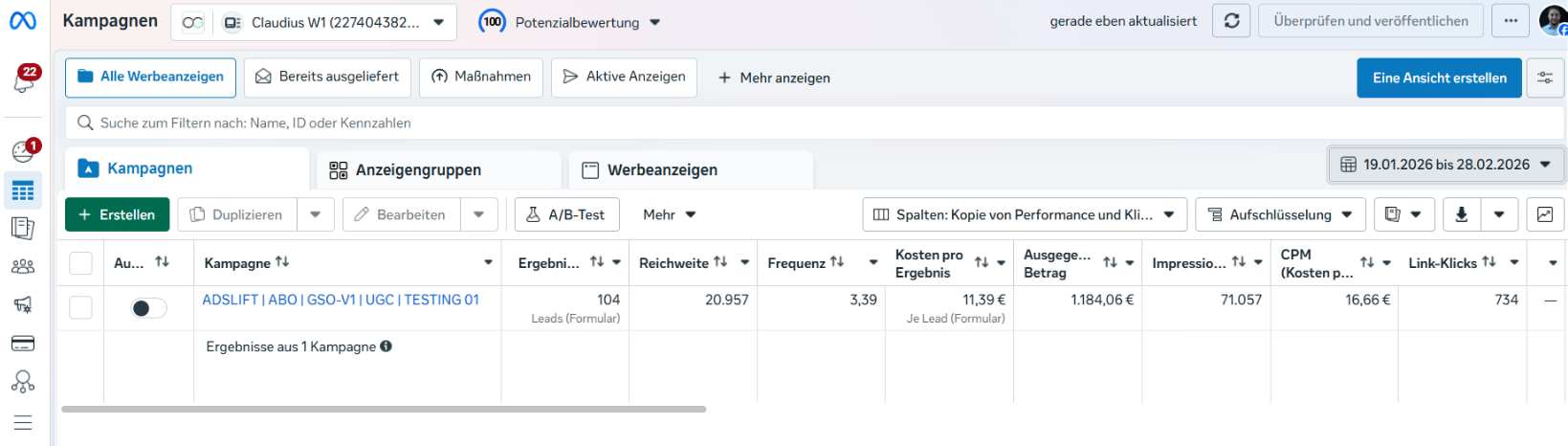Open the date range 19.01.2026 bis 28.02.2026 picker
Image resolution: width=1568 pixels, height=446 pixels.
(1446, 165)
